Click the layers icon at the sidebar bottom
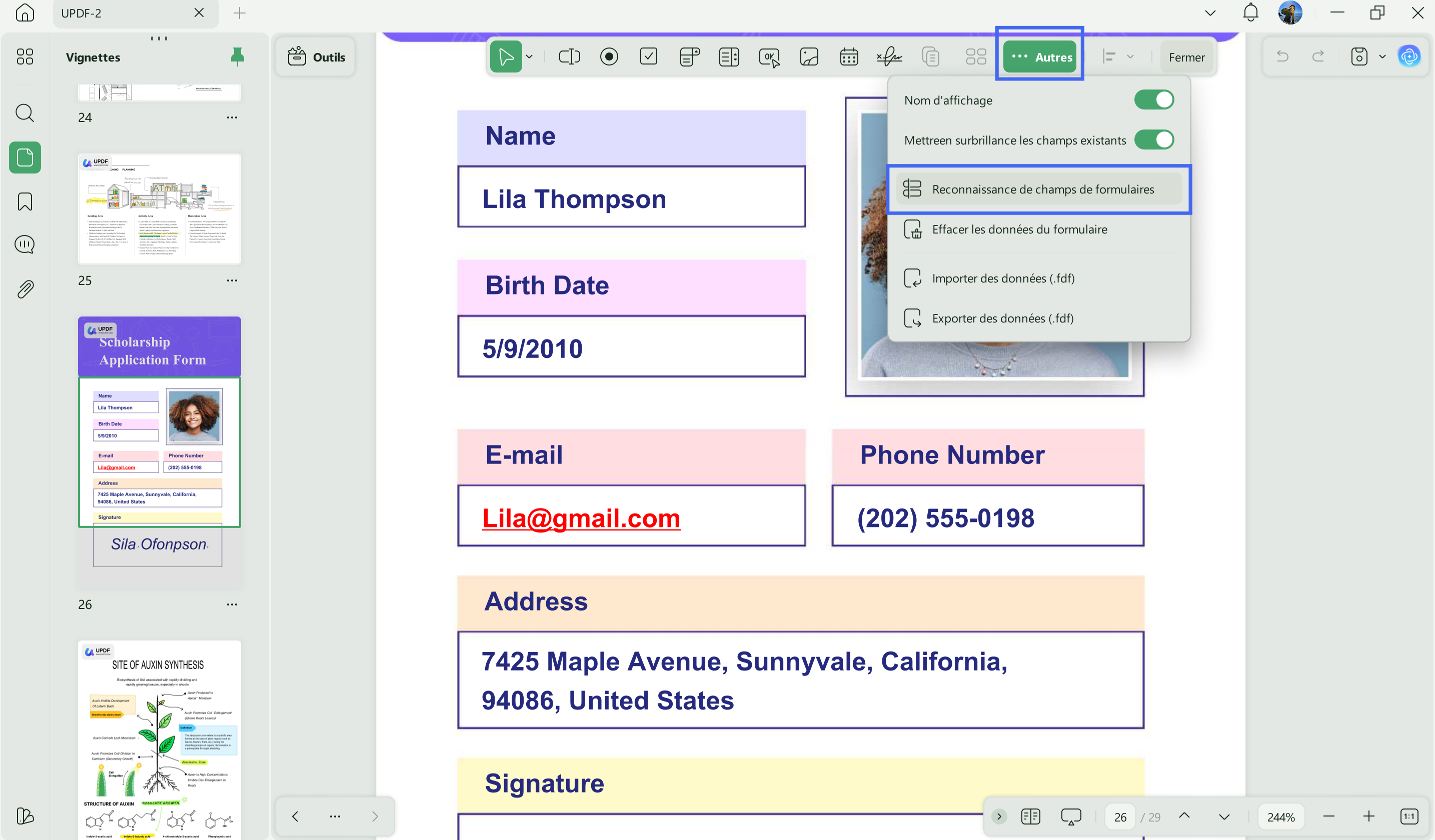The height and width of the screenshot is (840, 1435). click(25, 816)
